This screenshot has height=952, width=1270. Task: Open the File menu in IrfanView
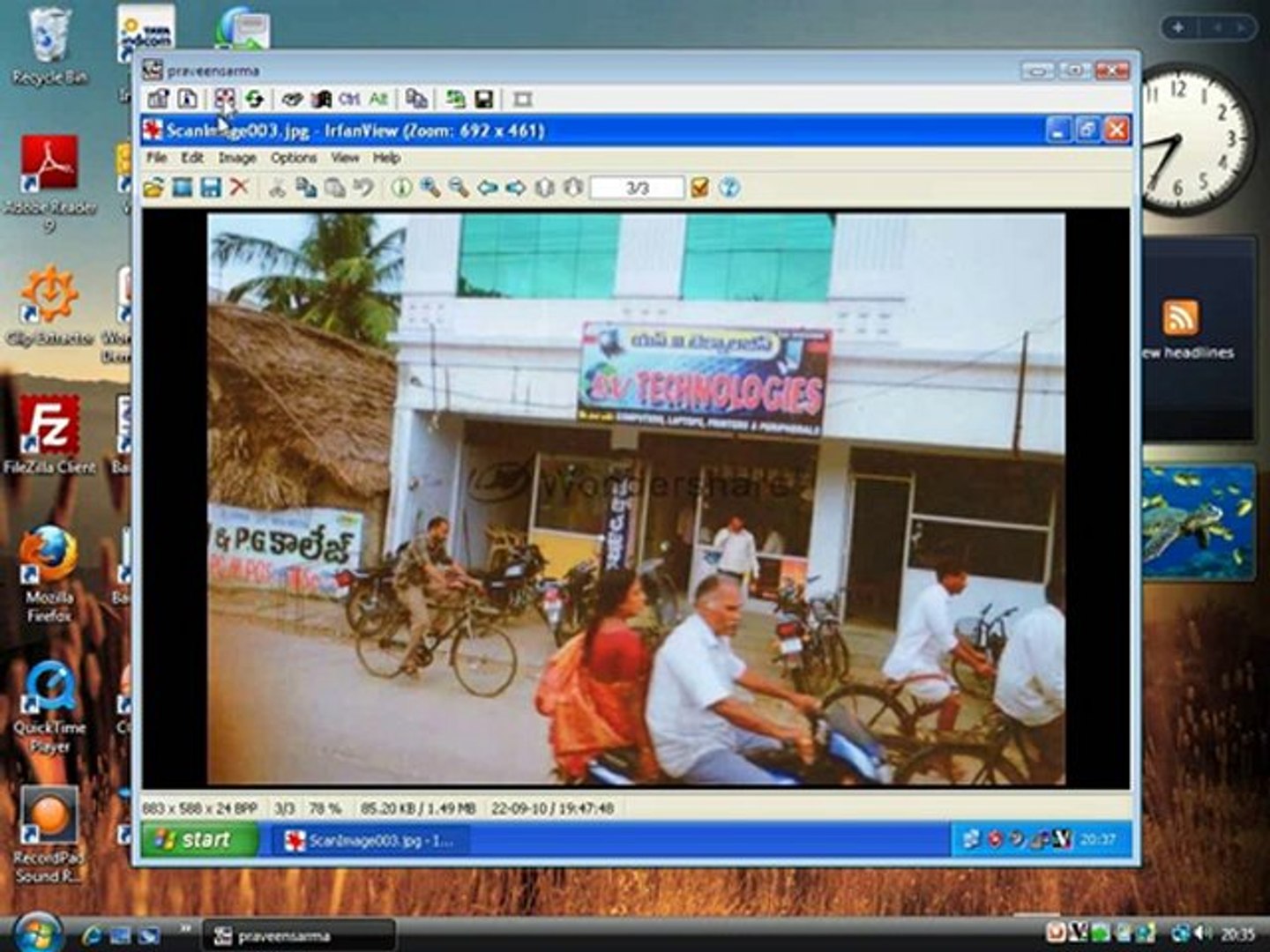click(x=156, y=158)
